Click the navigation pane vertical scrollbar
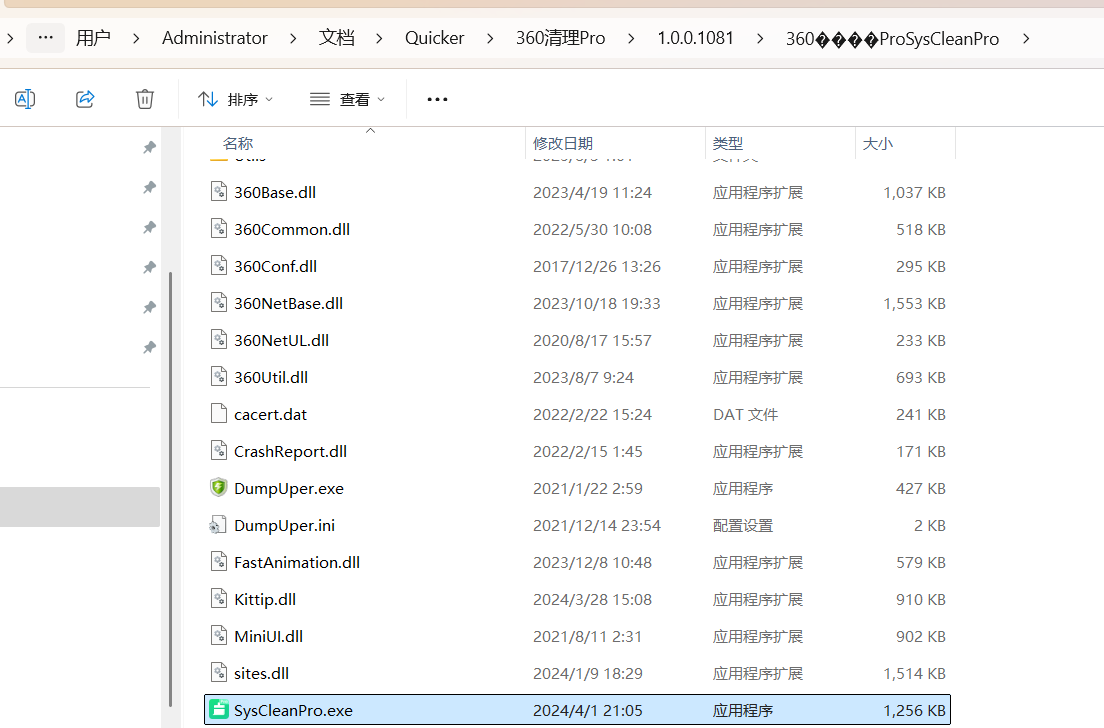Image resolution: width=1104 pixels, height=728 pixels. tap(170, 489)
